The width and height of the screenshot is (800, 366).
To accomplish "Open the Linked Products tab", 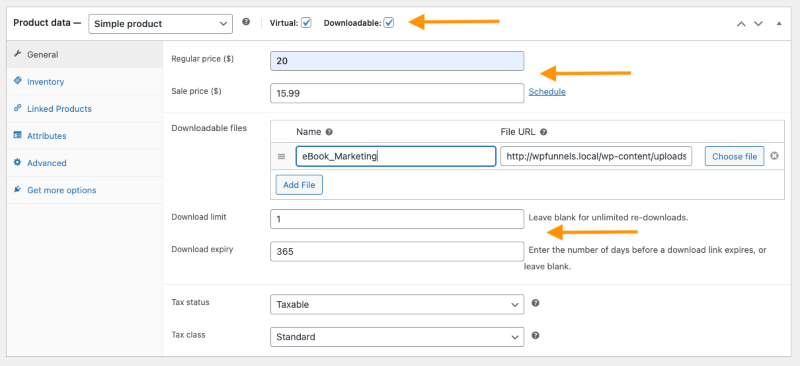I will click(85, 109).
